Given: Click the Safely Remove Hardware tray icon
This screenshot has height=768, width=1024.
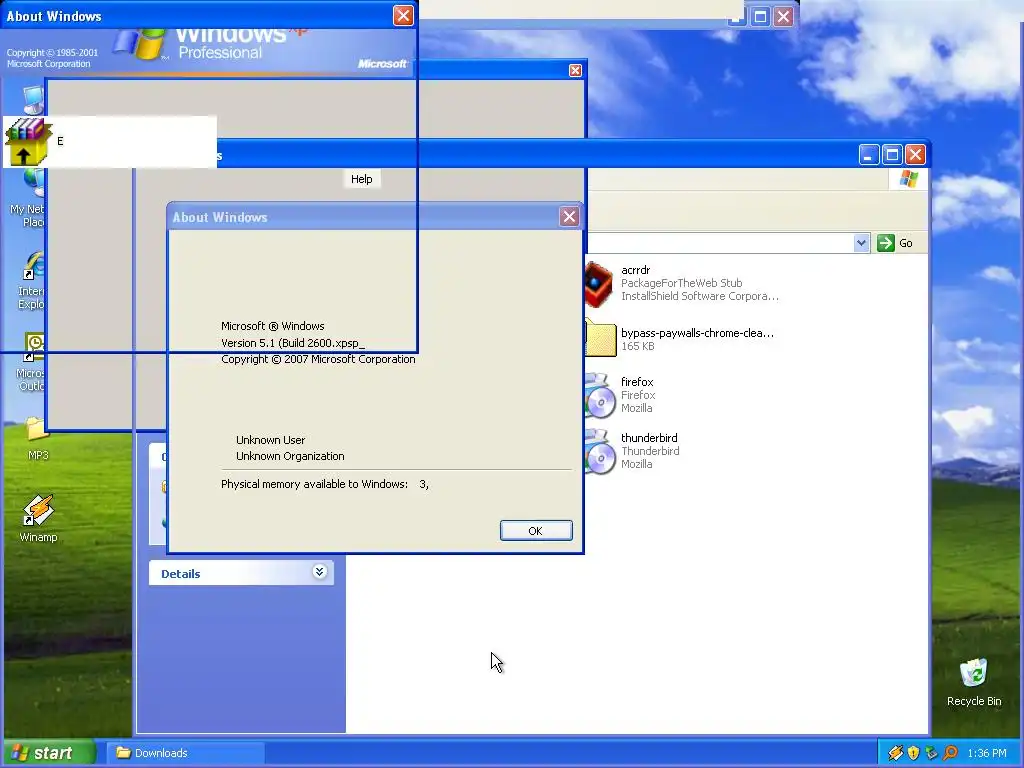Looking at the screenshot, I should click(x=931, y=753).
